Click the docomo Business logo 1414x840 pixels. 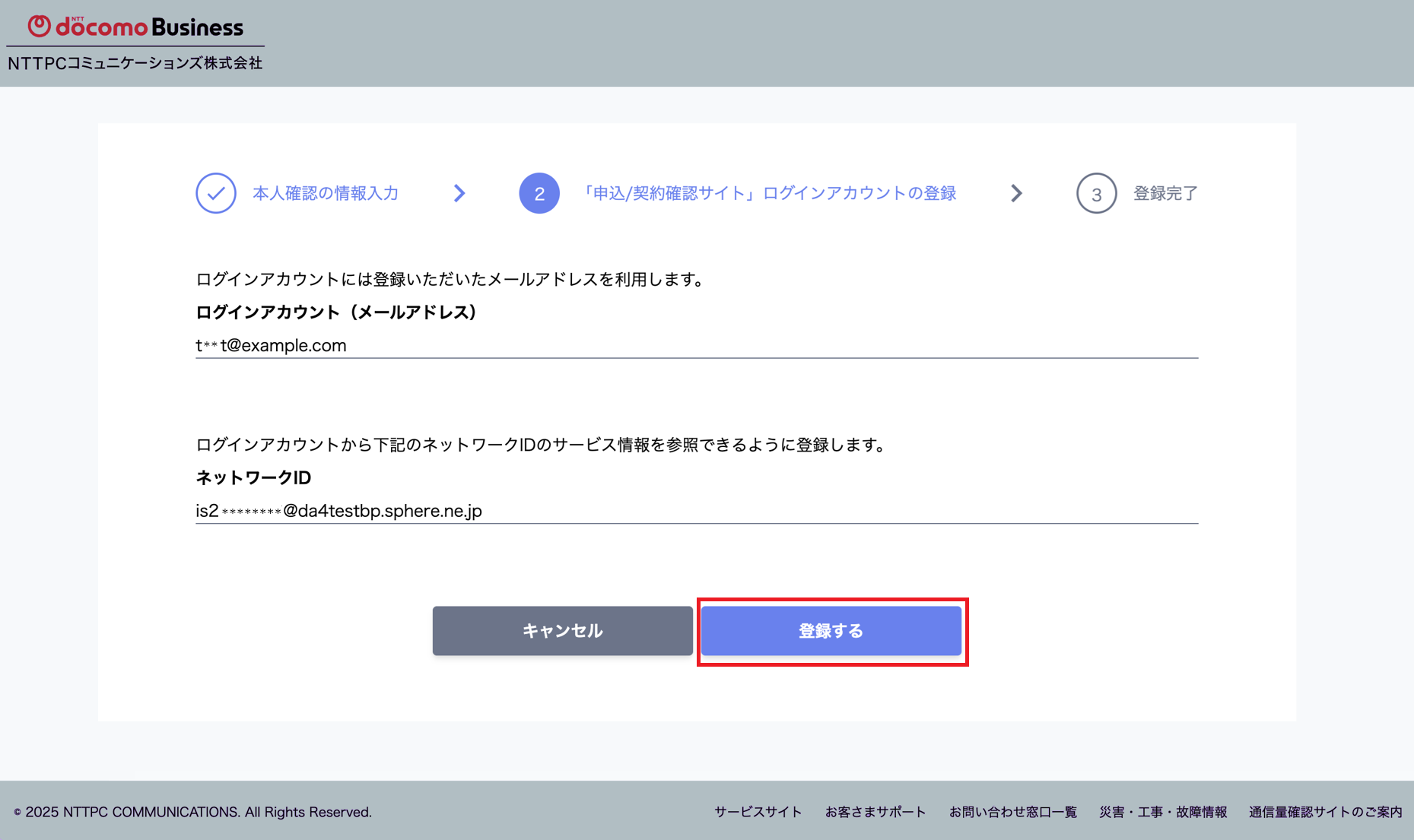click(x=135, y=27)
